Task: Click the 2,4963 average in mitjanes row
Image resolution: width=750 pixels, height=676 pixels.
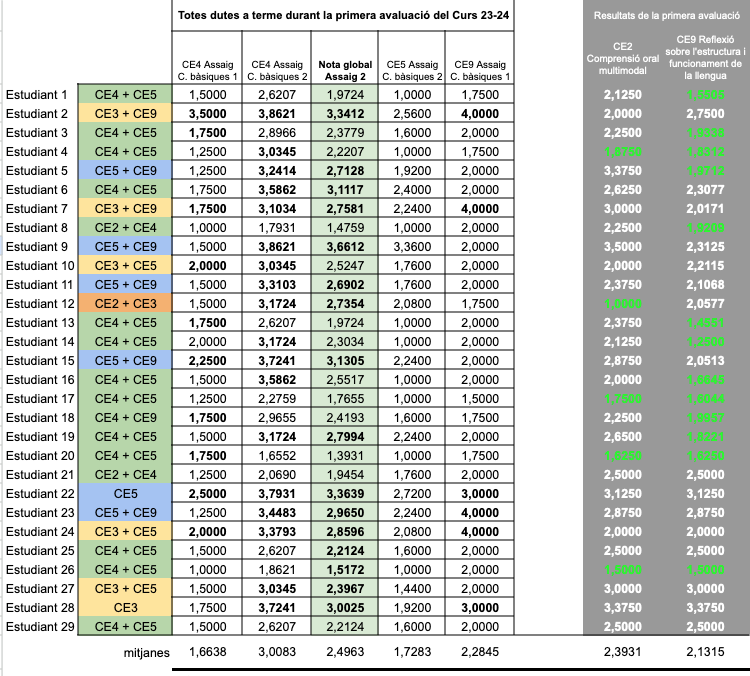Action: pos(345,653)
